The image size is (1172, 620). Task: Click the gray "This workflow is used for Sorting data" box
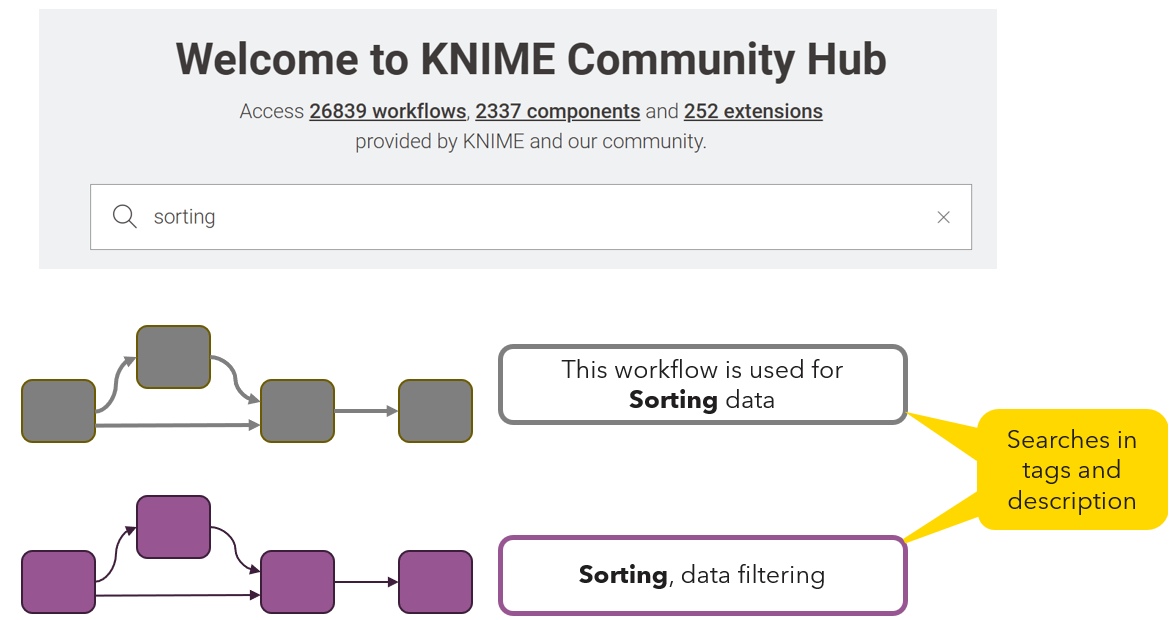(x=702, y=385)
